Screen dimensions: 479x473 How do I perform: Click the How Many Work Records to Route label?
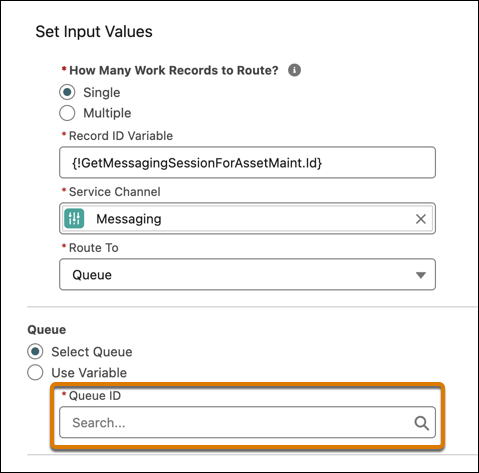174,70
